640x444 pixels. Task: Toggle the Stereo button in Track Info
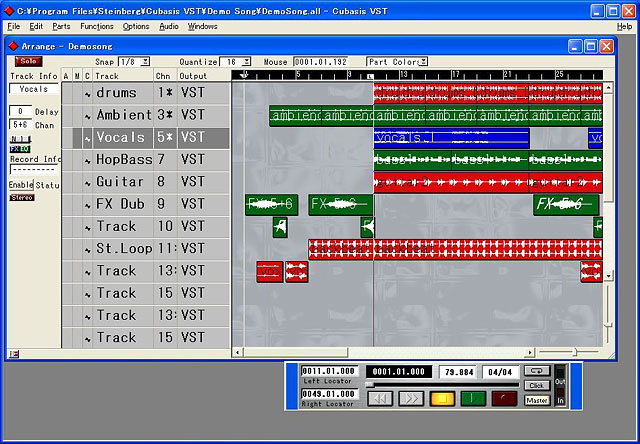coord(22,198)
